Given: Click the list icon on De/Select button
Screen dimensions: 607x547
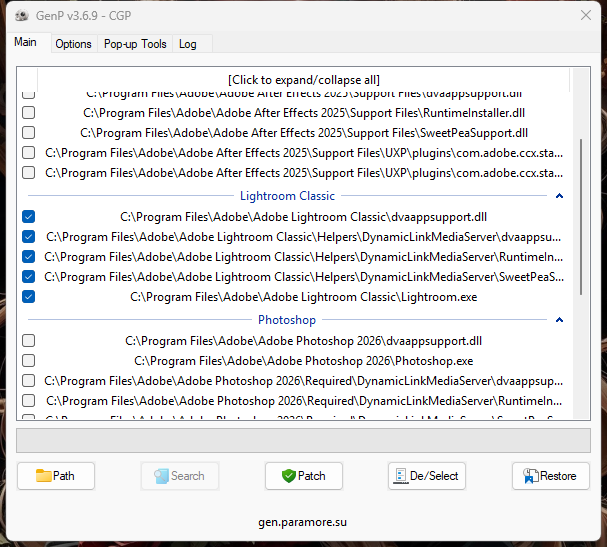Looking at the screenshot, I should coord(401,476).
